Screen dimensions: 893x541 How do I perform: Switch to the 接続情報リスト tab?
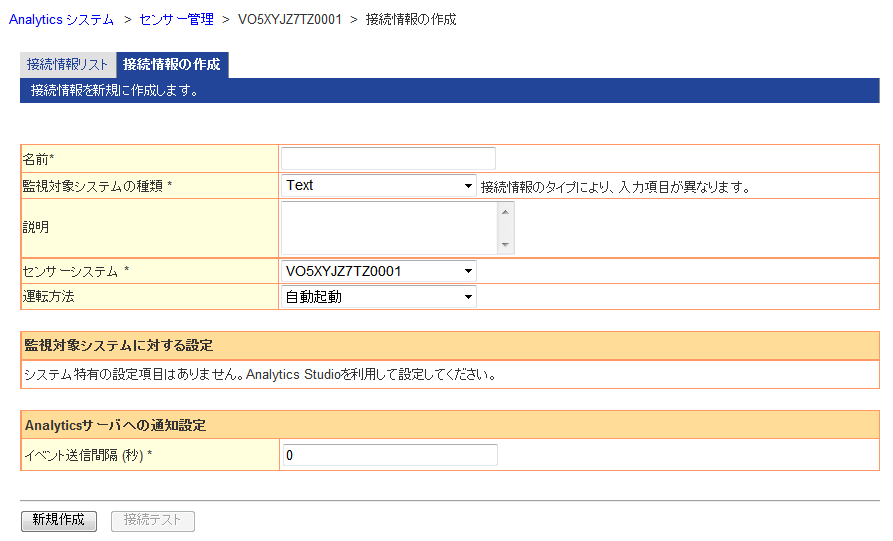tap(67, 65)
